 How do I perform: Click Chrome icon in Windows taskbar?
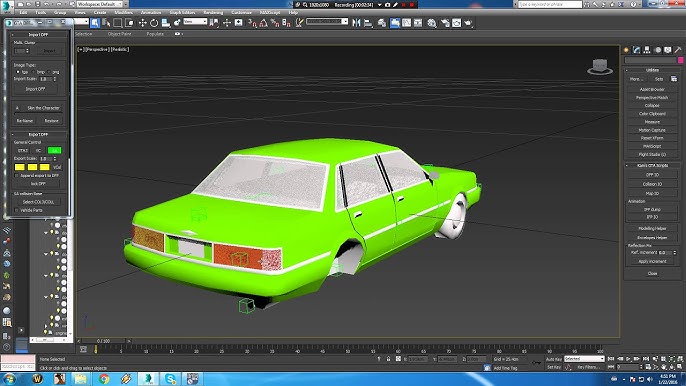104,379
